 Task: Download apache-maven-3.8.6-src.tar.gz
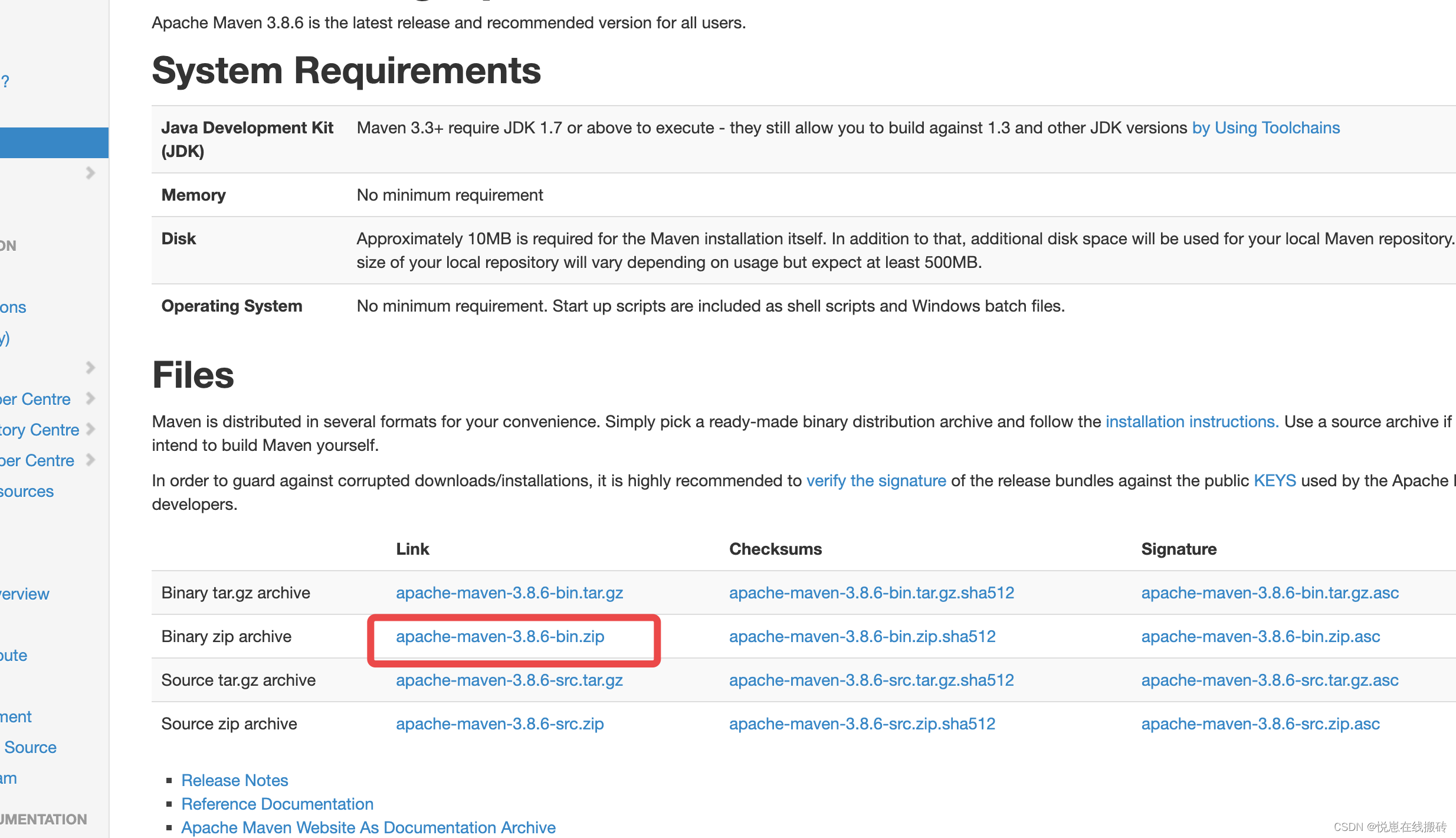[509, 680]
